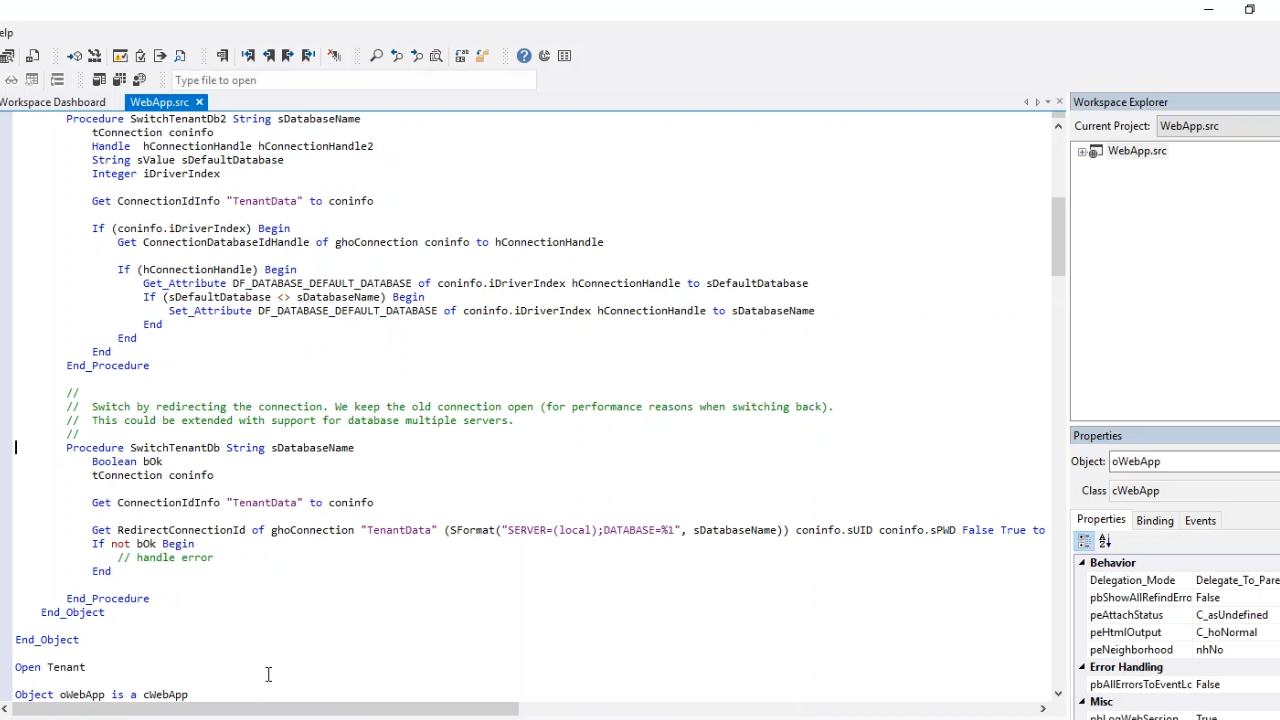
Task: Click the WebApp.src file icon in Workspace Explorer
Action: pos(1096,151)
